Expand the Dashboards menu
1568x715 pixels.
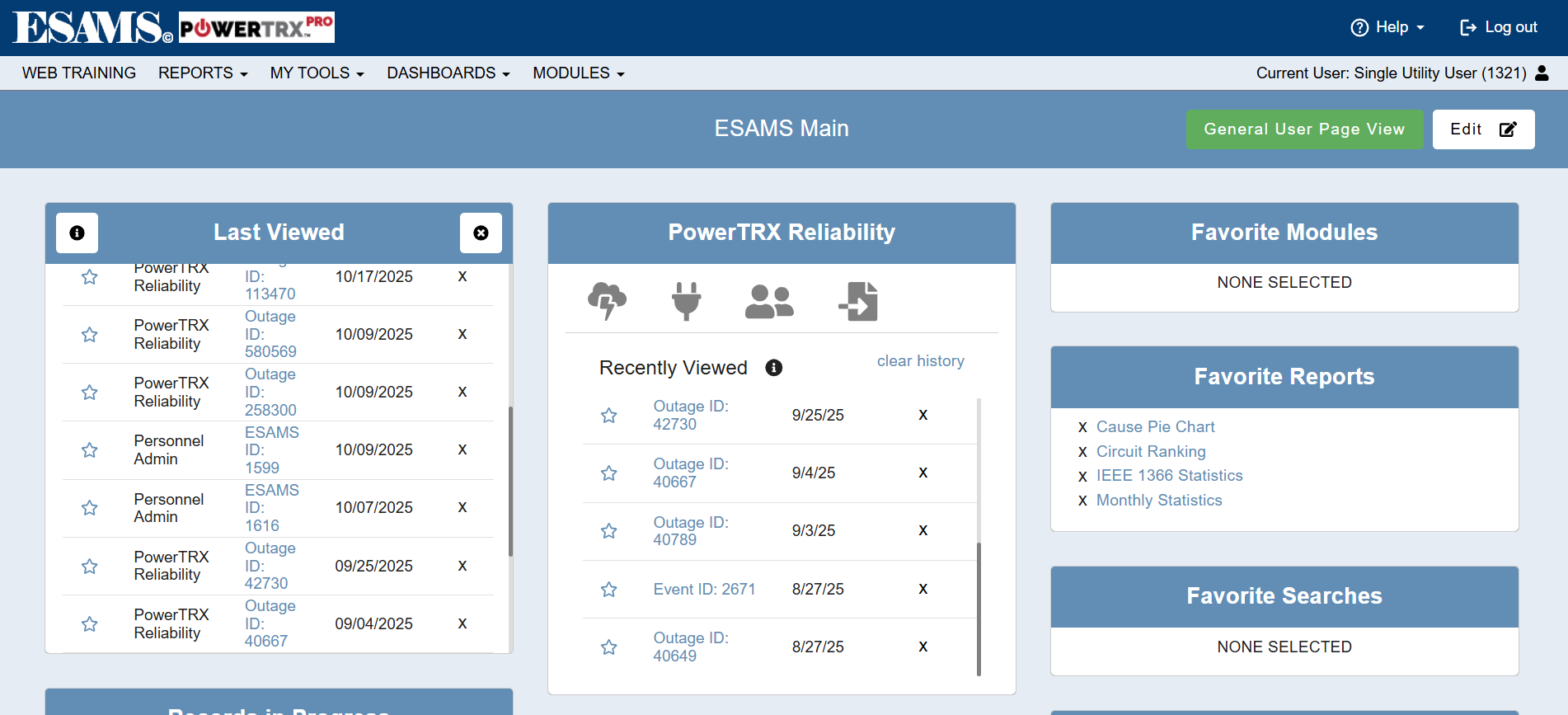tap(448, 73)
